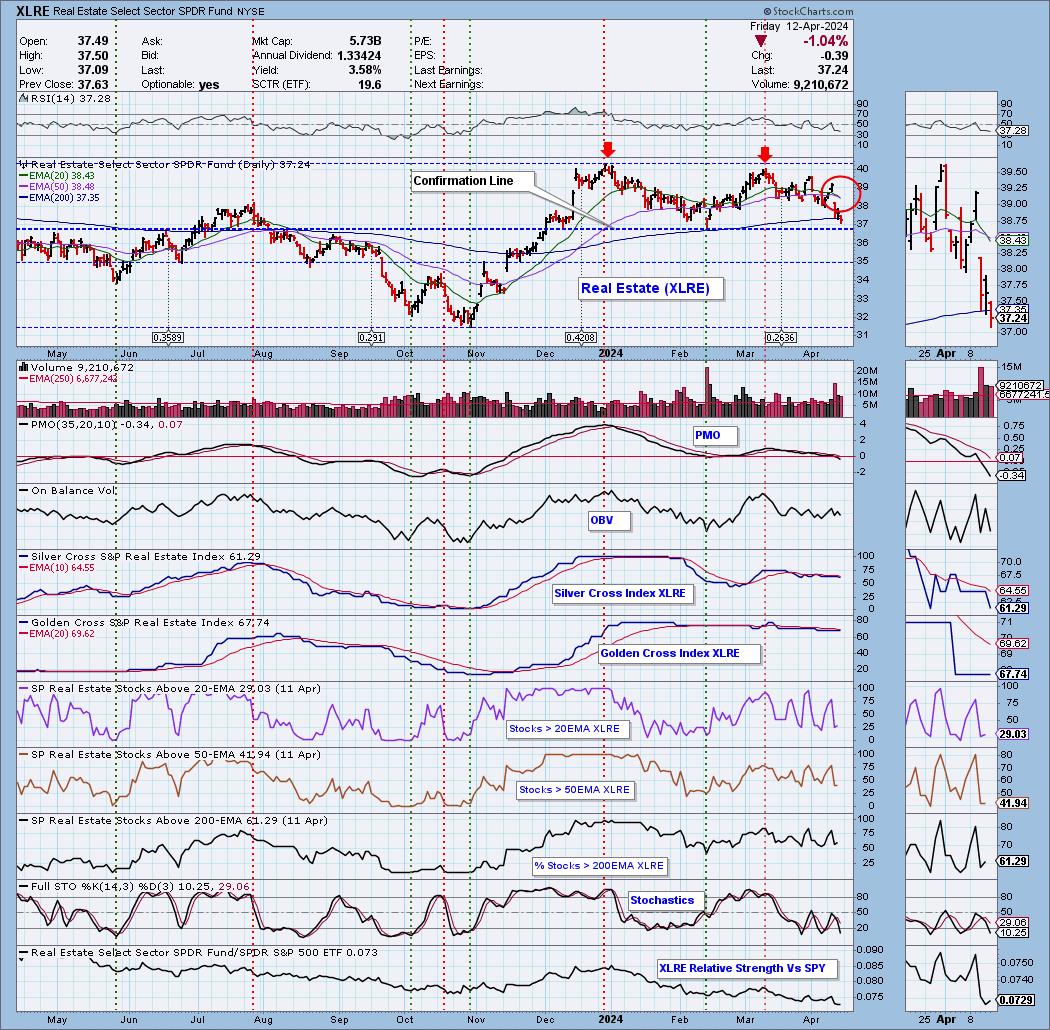The height and width of the screenshot is (1030, 1050).
Task: Click the EMA(10) 64.55 legend entry
Action: click(x=56, y=567)
